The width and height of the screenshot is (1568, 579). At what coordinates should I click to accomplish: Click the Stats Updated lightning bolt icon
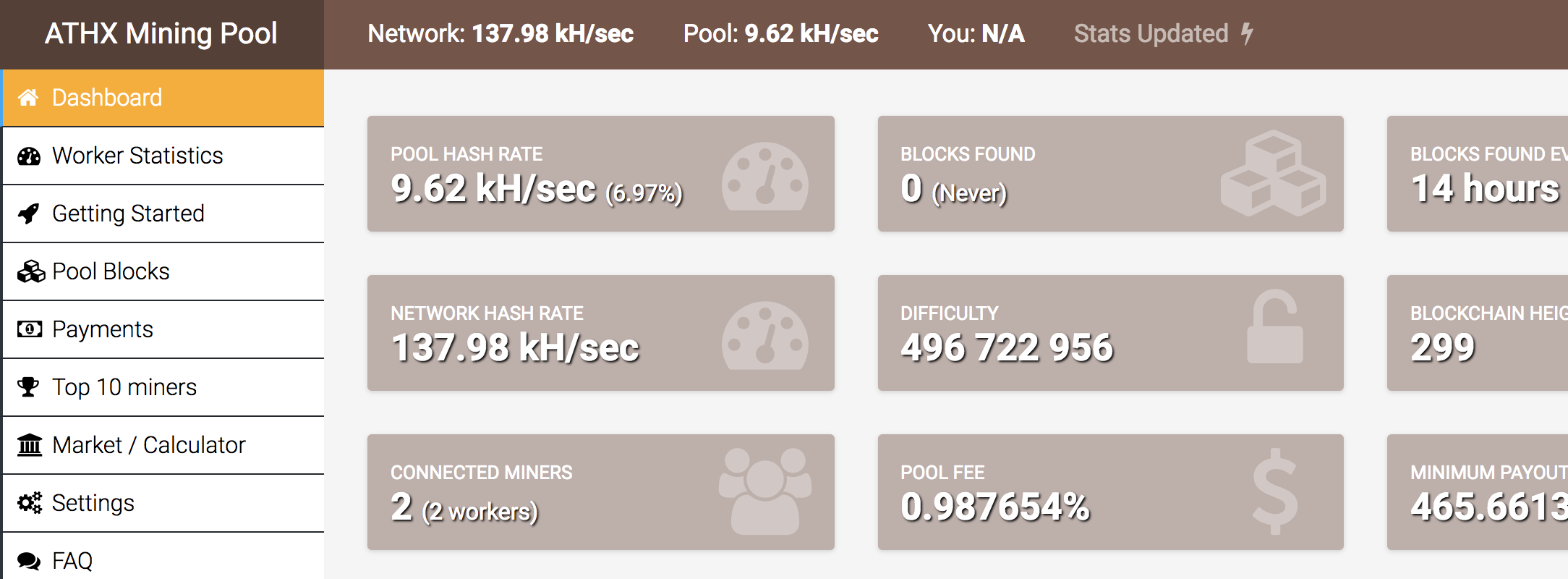click(1247, 33)
